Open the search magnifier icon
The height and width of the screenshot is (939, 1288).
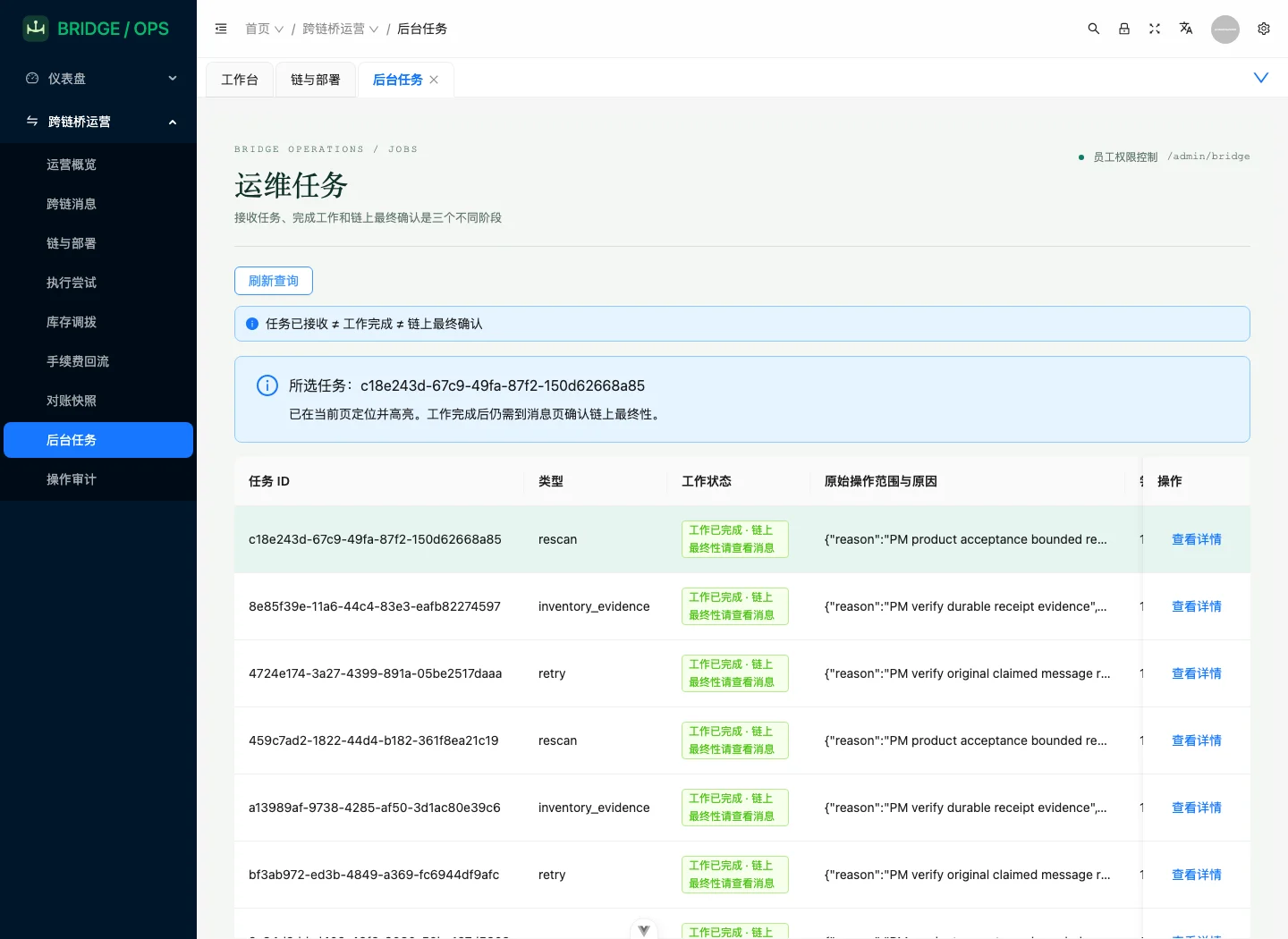pyautogui.click(x=1093, y=29)
